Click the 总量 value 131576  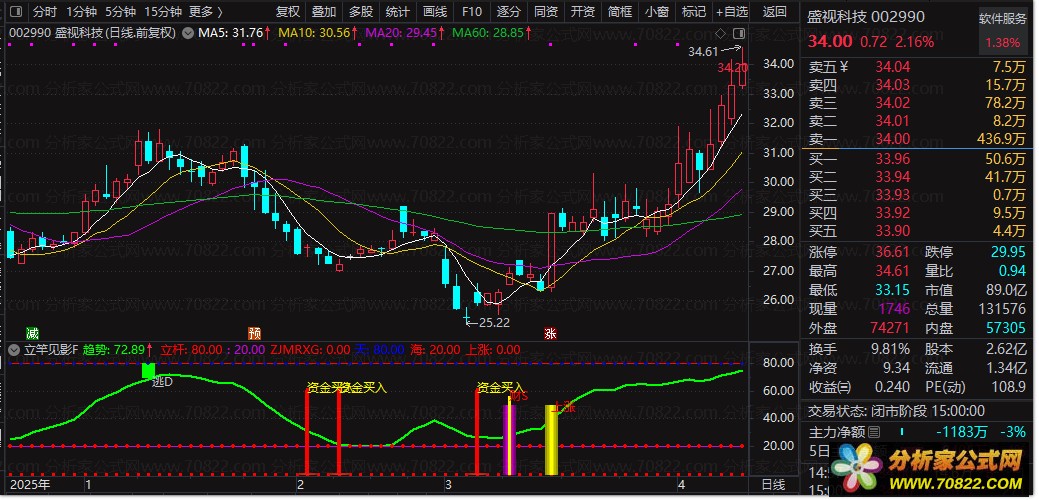click(1001, 309)
